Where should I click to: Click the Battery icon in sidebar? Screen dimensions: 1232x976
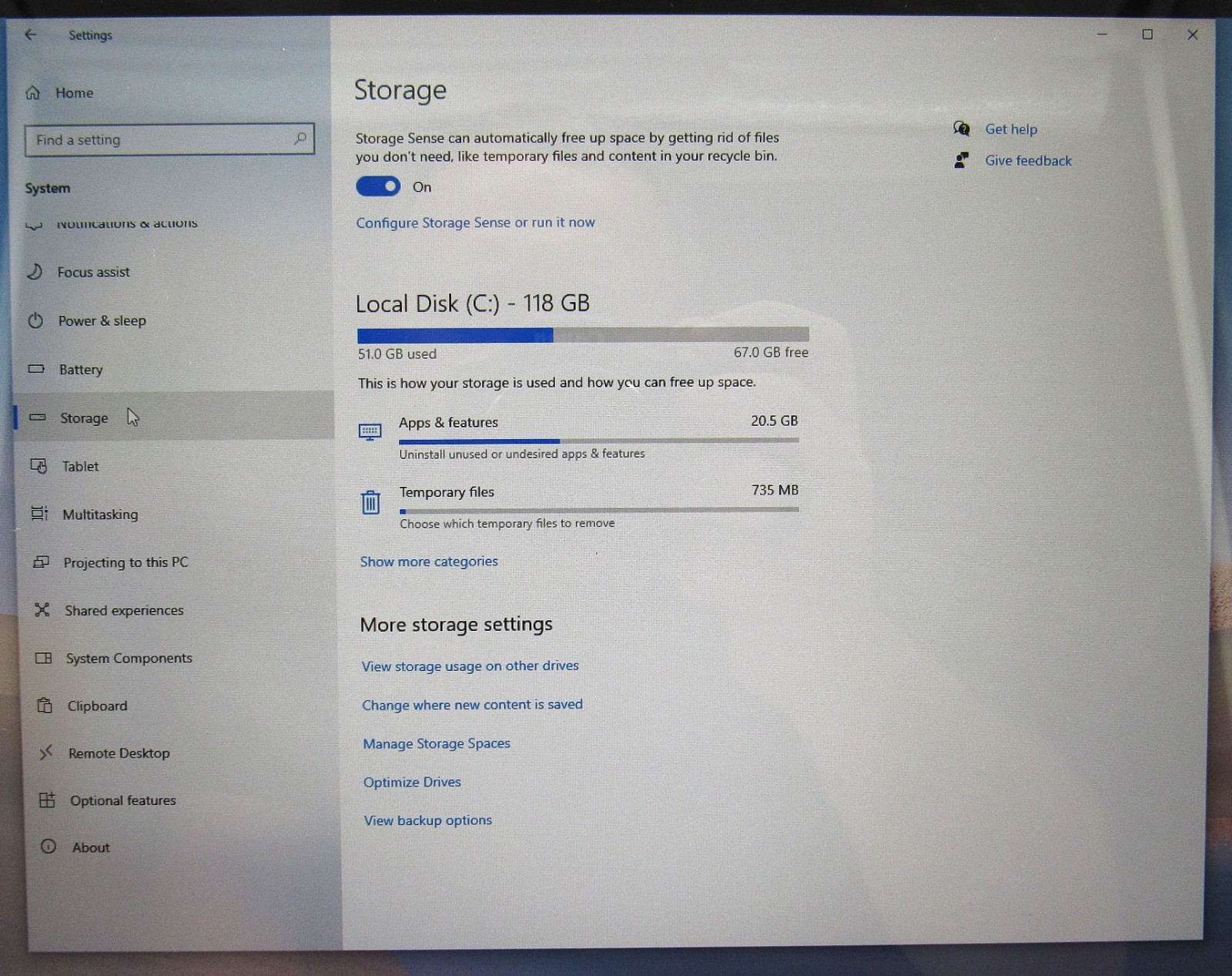point(36,369)
